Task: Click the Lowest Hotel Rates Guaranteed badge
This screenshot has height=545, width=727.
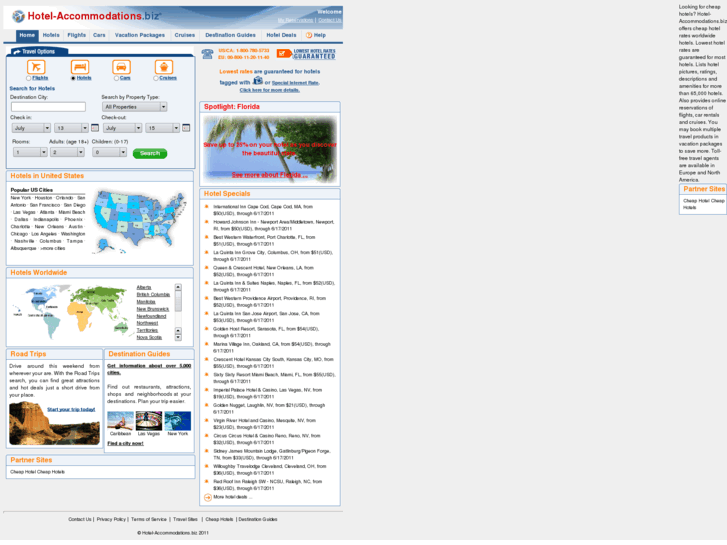Action: [x=306, y=54]
